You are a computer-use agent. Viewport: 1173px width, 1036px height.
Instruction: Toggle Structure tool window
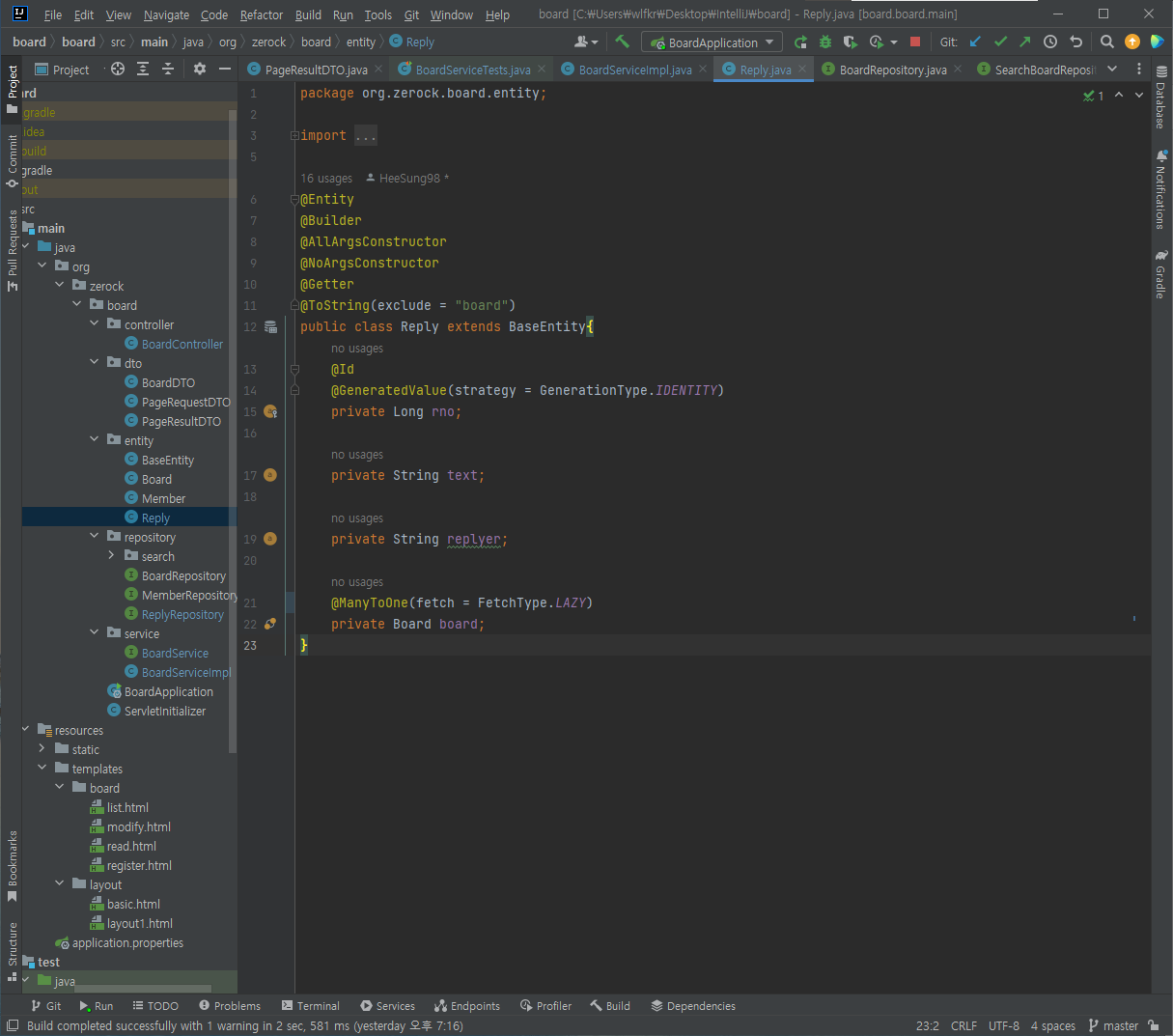[12, 951]
